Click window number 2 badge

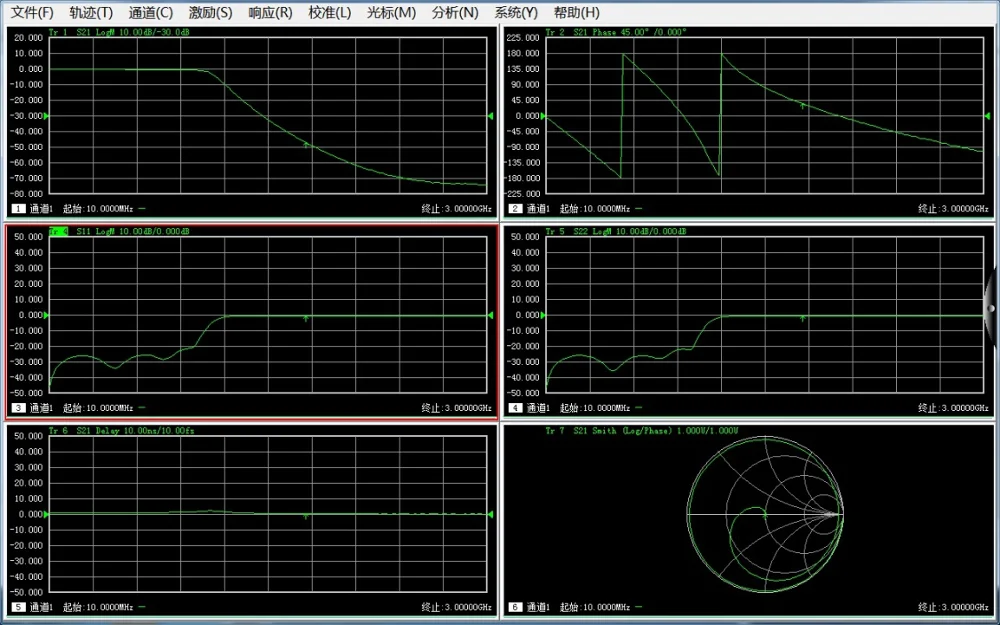(516, 209)
